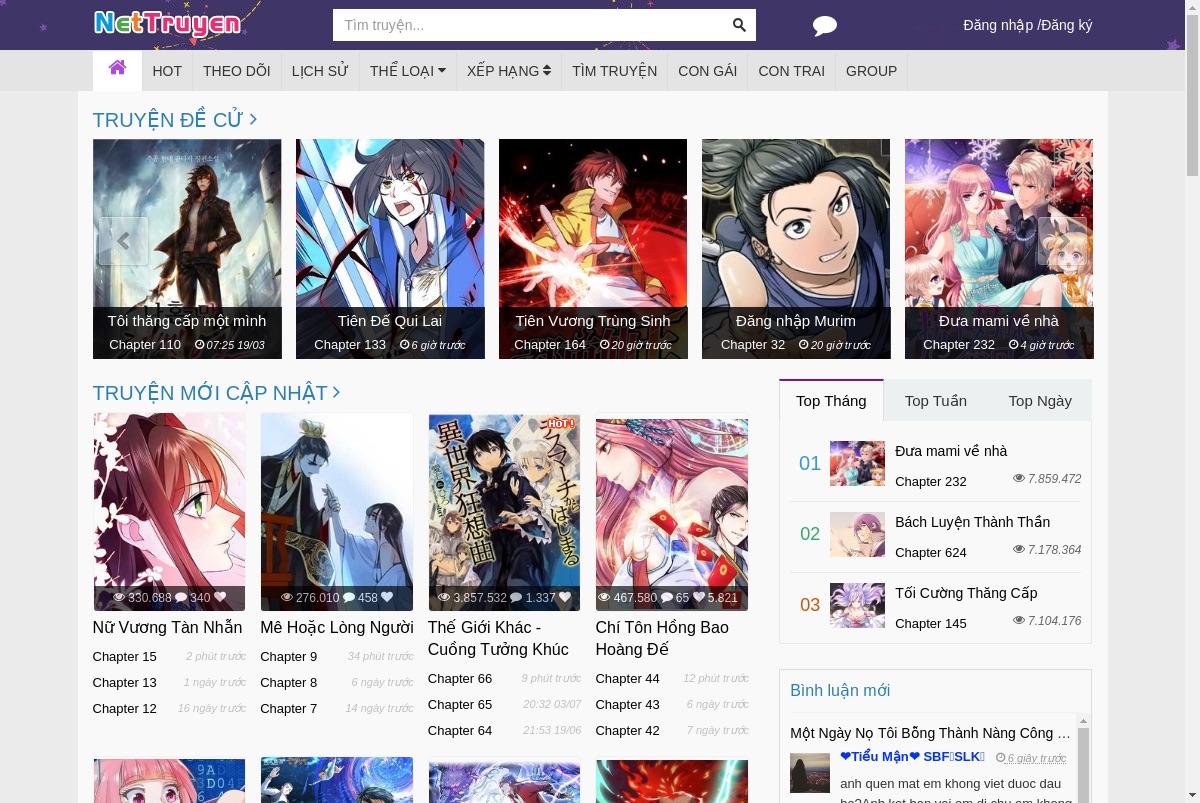Click the NetTruyen logo
The height and width of the screenshot is (803, 1200).
coord(167,23)
